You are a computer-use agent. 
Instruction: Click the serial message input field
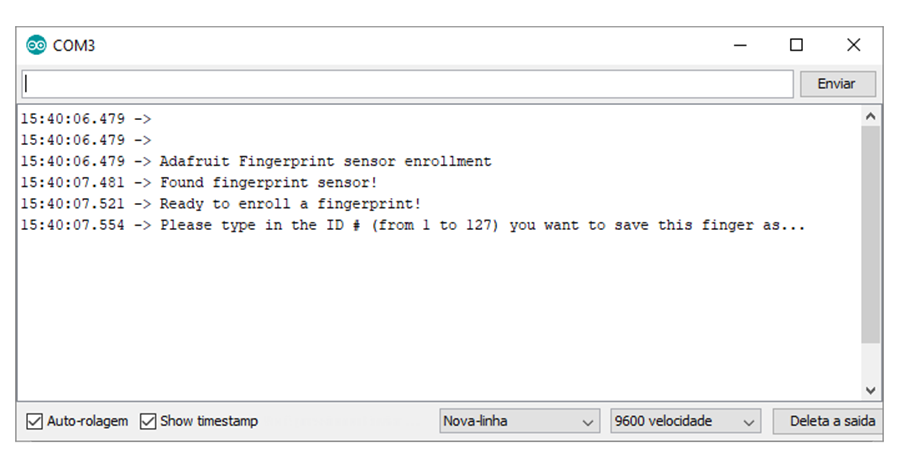[407, 84]
